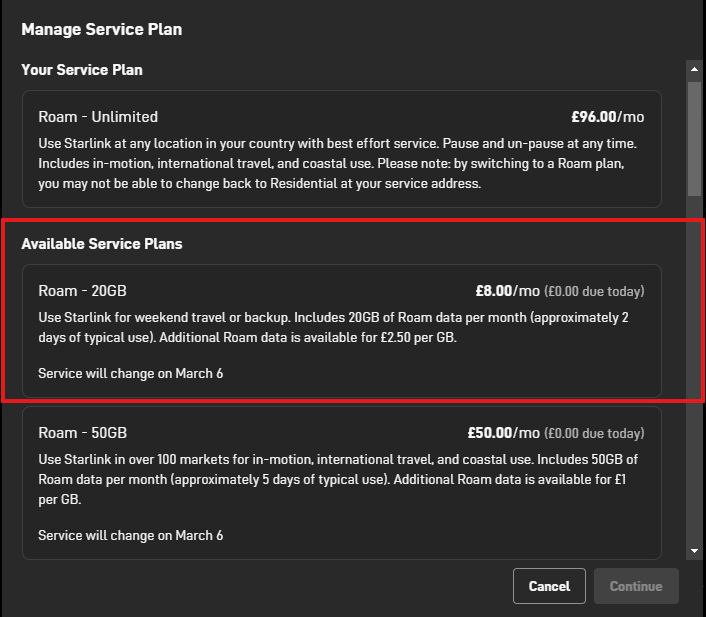The image size is (706, 617).
Task: Click the March 6 notice in 20GB card
Action: click(x=131, y=373)
